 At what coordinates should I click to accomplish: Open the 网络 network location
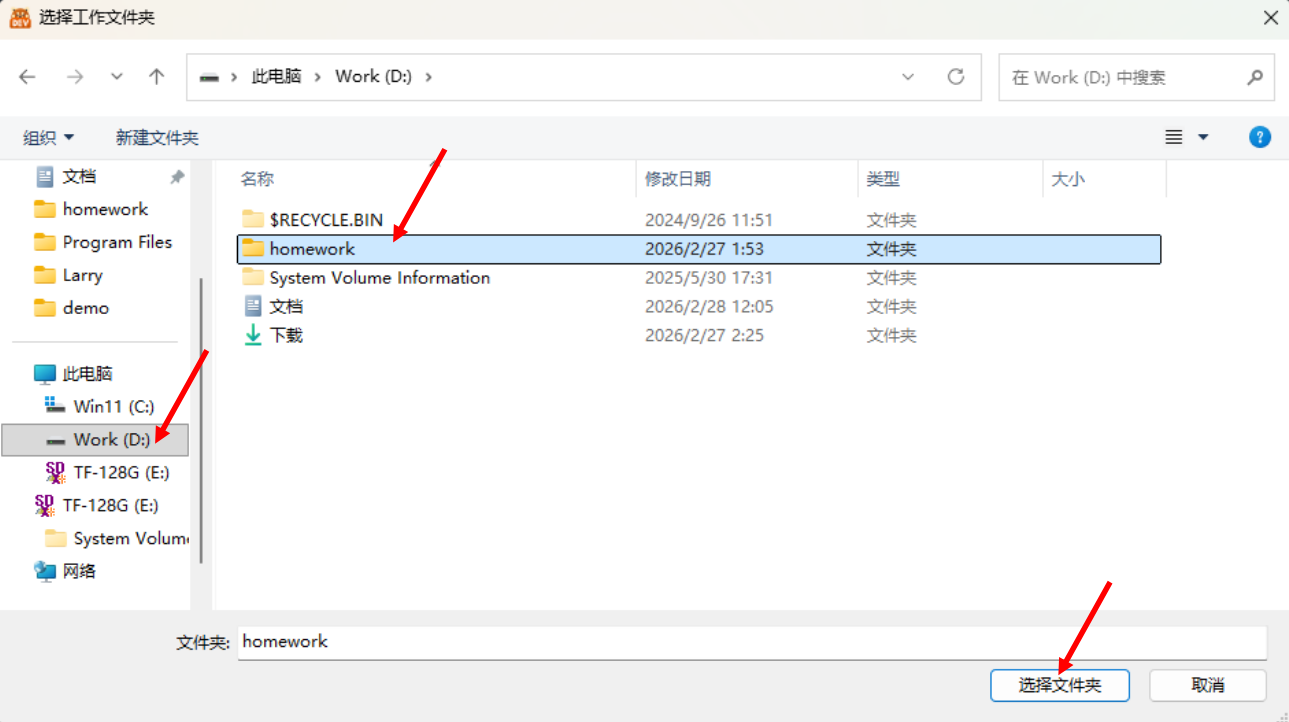[x=79, y=571]
